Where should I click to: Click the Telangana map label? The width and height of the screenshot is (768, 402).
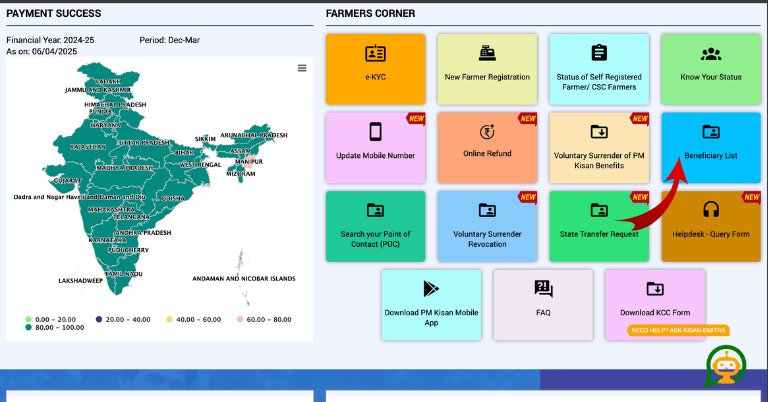[131, 216]
